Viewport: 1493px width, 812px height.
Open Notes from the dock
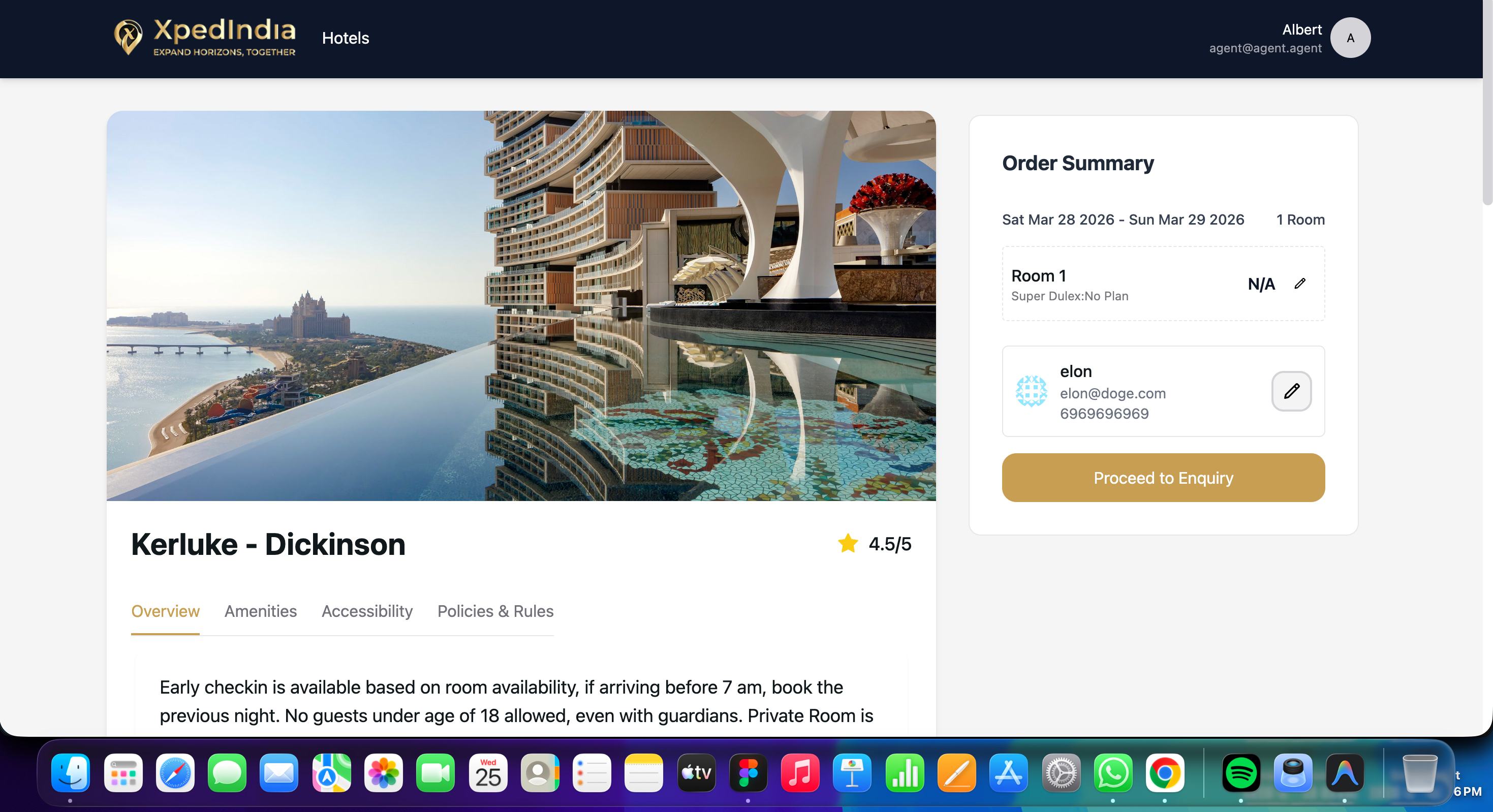(x=643, y=772)
